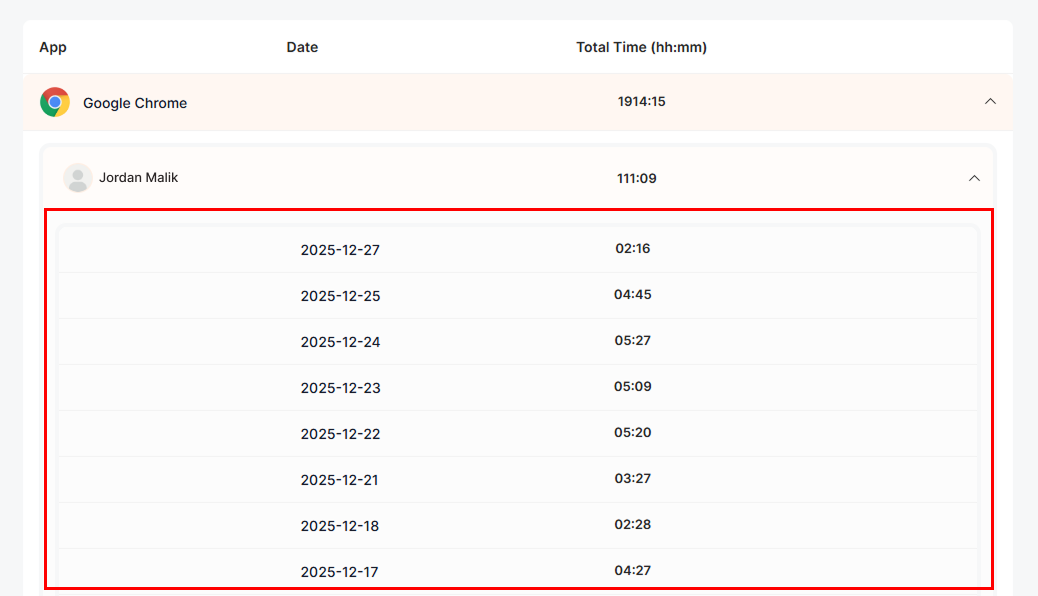Click the Date column header
The image size is (1038, 596).
pos(302,47)
